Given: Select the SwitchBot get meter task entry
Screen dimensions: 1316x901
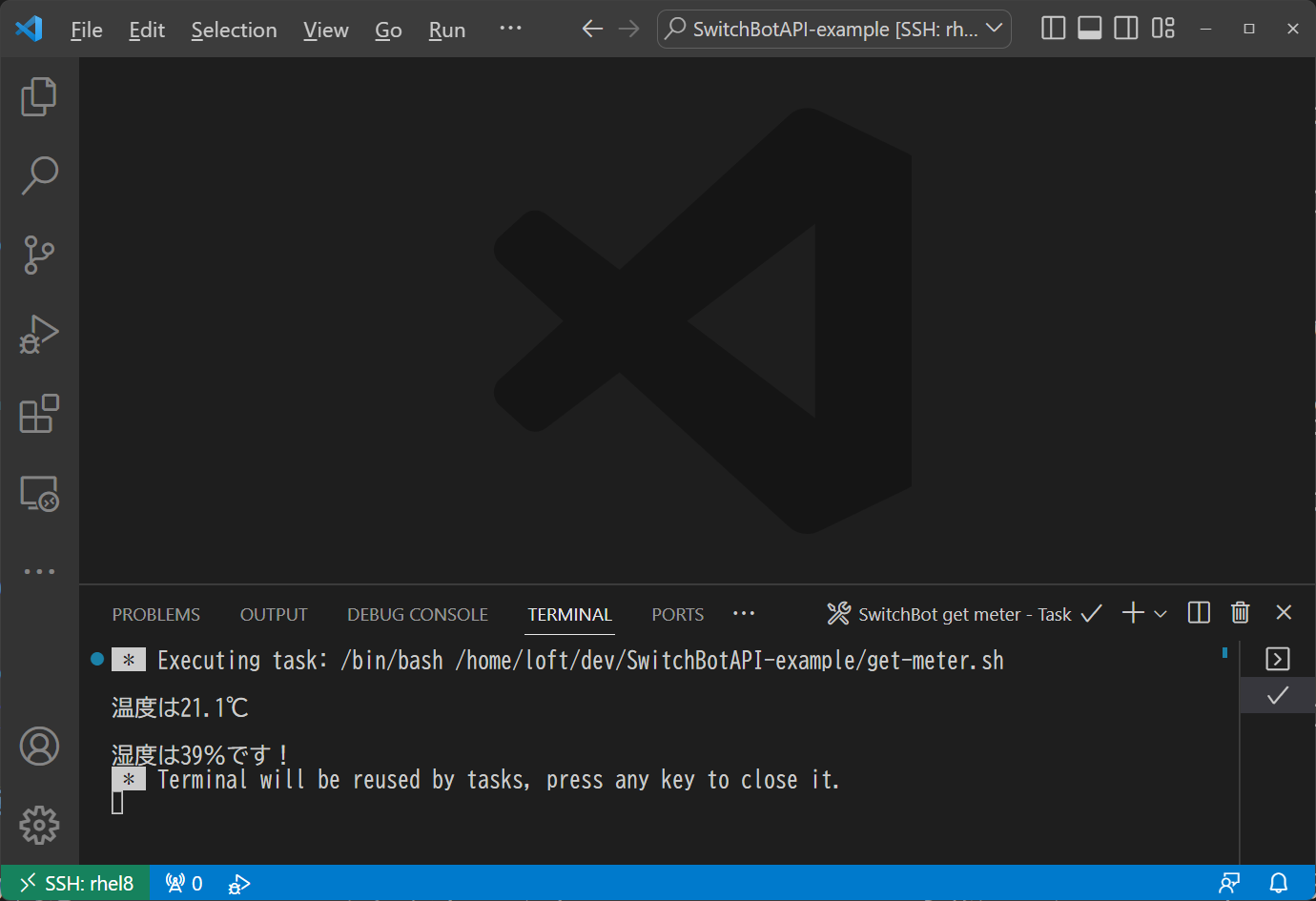Looking at the screenshot, I should pos(963,614).
